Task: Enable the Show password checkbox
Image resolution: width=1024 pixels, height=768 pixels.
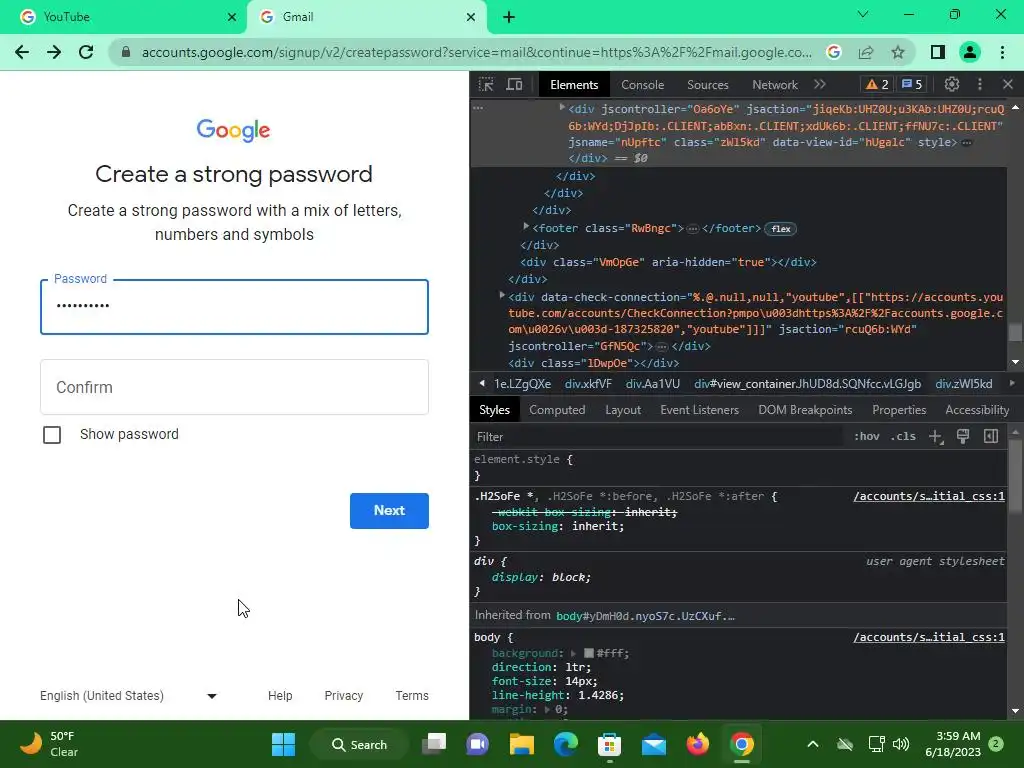Action: point(52,435)
